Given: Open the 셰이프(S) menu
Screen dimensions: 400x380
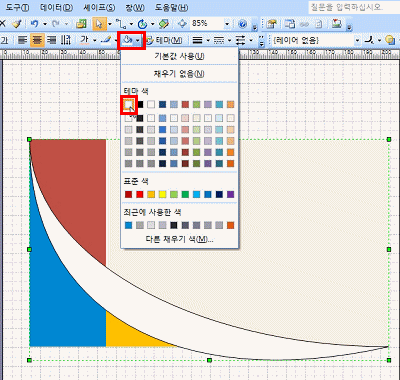Looking at the screenshot, I should (x=99, y=7).
